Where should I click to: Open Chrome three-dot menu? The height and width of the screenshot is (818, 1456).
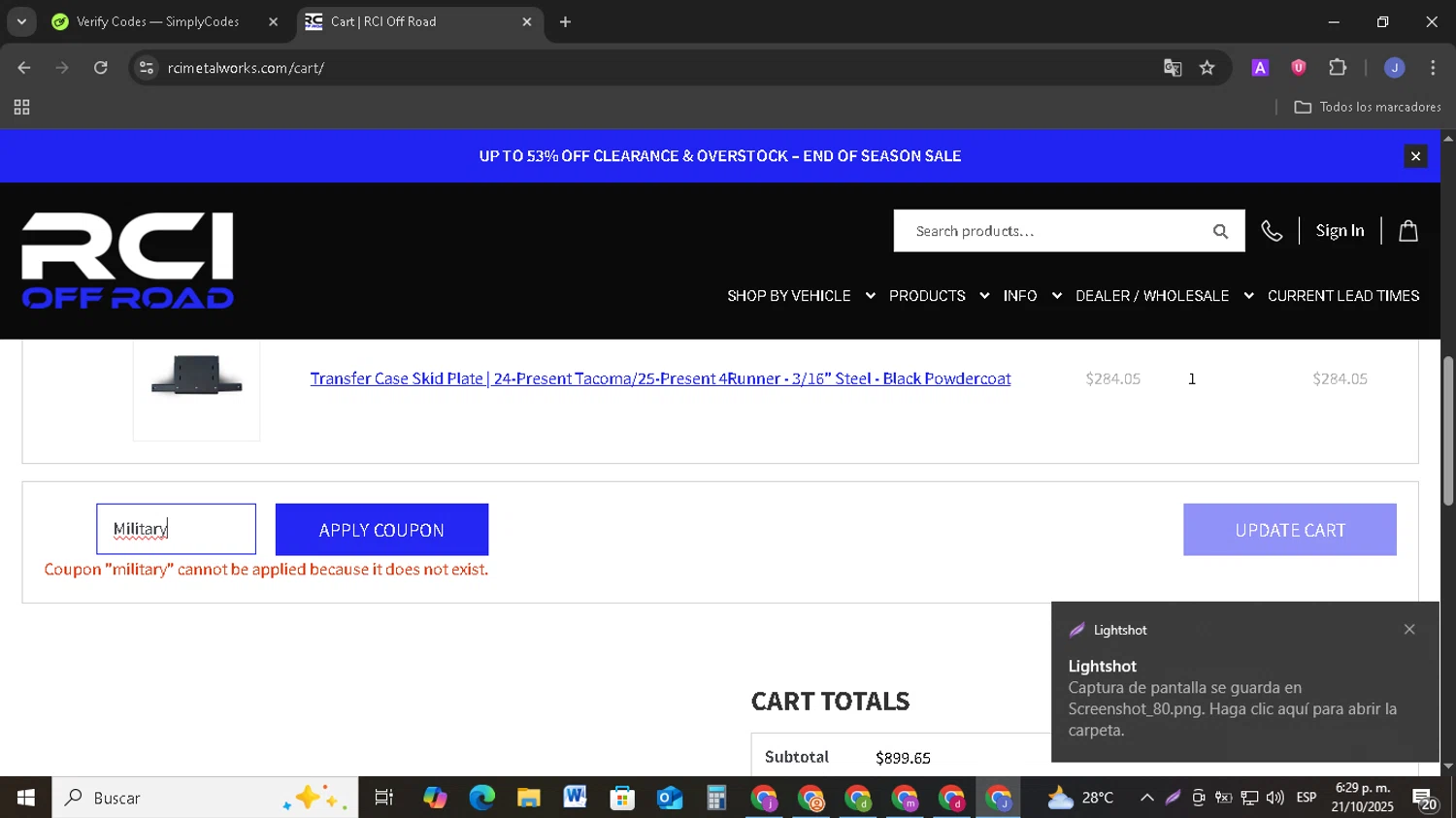1433,68
